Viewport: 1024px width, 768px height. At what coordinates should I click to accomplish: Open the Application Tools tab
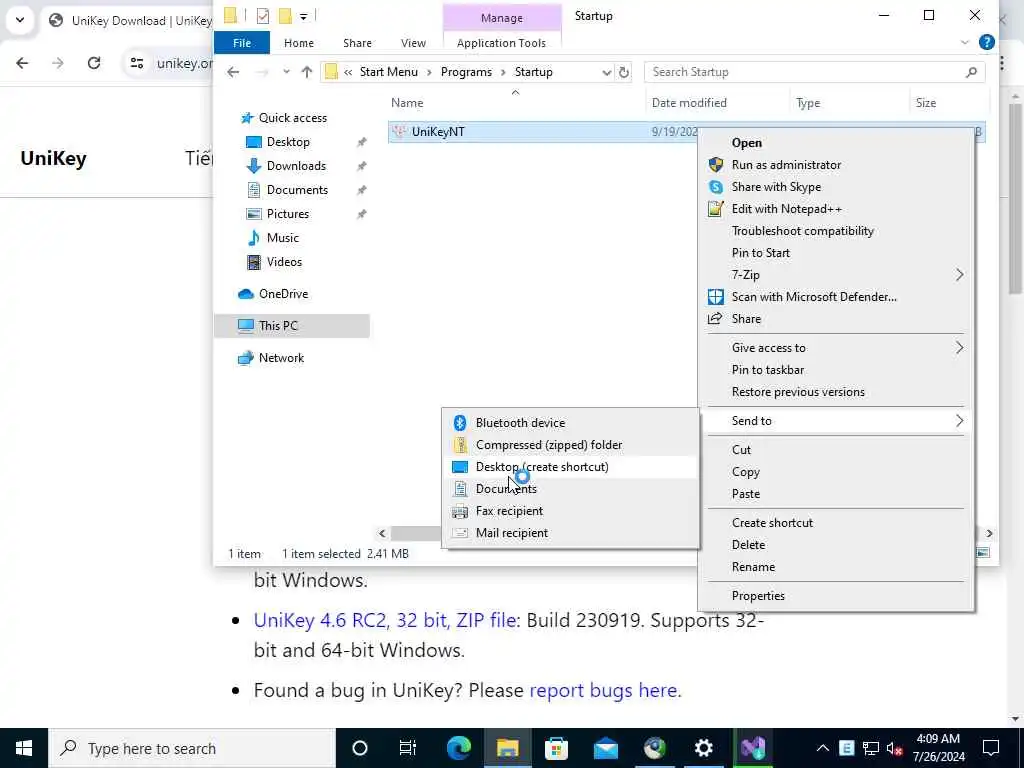501,43
